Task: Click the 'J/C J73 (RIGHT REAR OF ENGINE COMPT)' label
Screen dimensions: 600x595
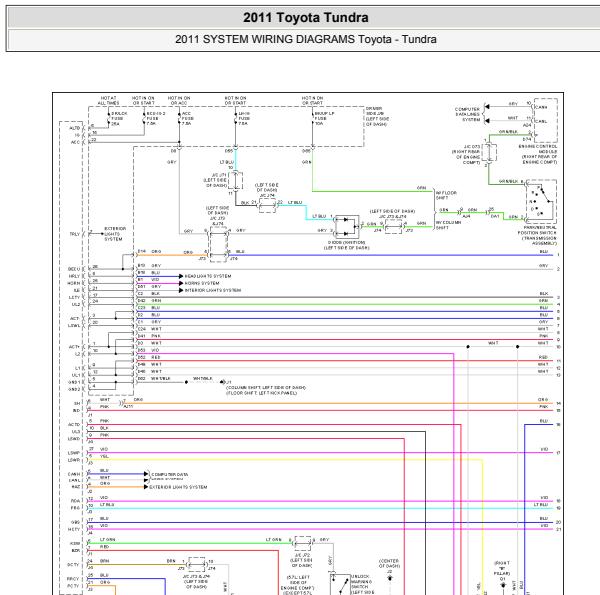Action: pyautogui.click(x=466, y=155)
